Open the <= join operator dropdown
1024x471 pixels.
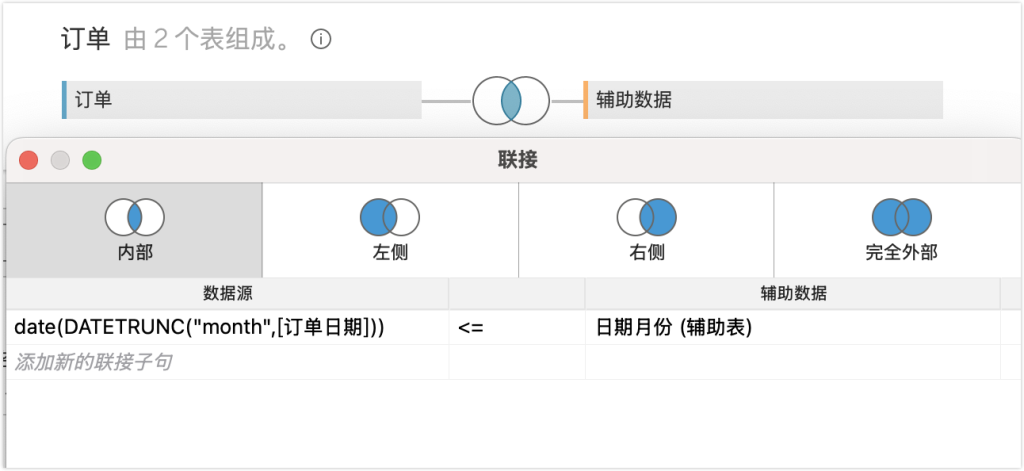coord(516,327)
